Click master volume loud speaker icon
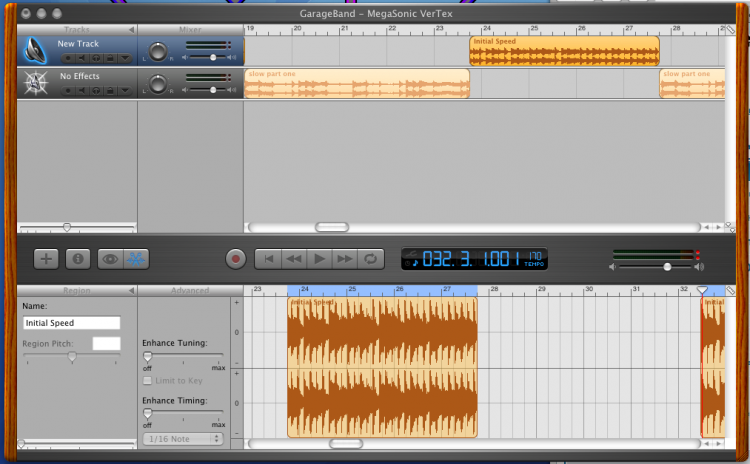The image size is (750, 464). (x=699, y=267)
